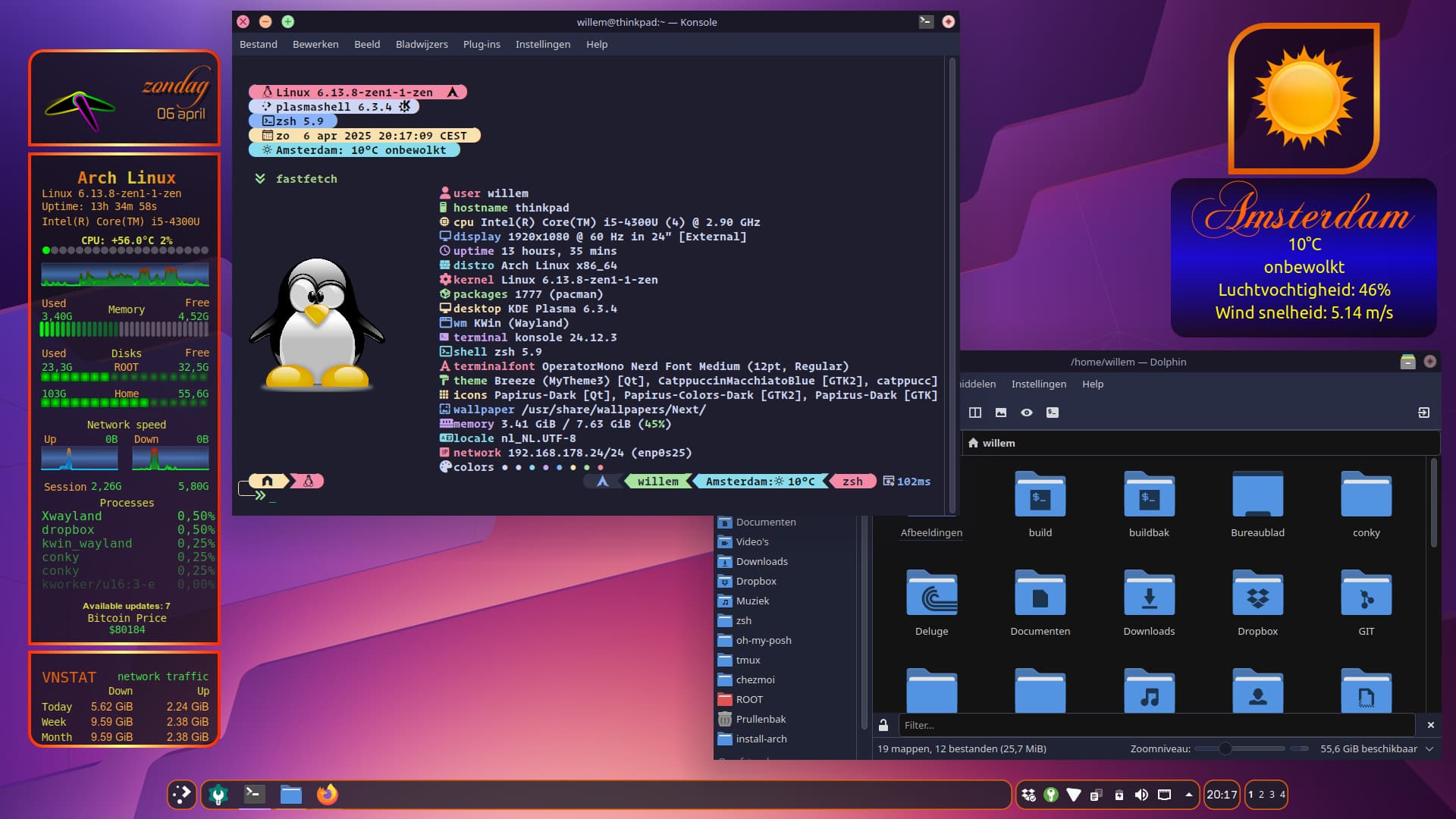
Task: Open the Bureaublad folder icon
Action: click(x=1257, y=494)
